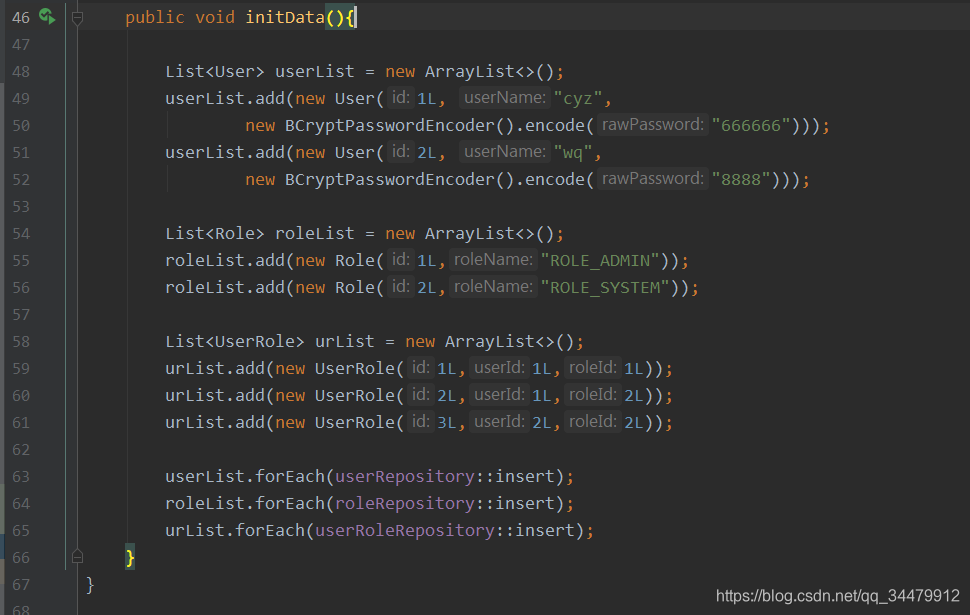The height and width of the screenshot is (615, 970).
Task: Collapse initData method with fold arrow on line 46
Action: [77, 18]
